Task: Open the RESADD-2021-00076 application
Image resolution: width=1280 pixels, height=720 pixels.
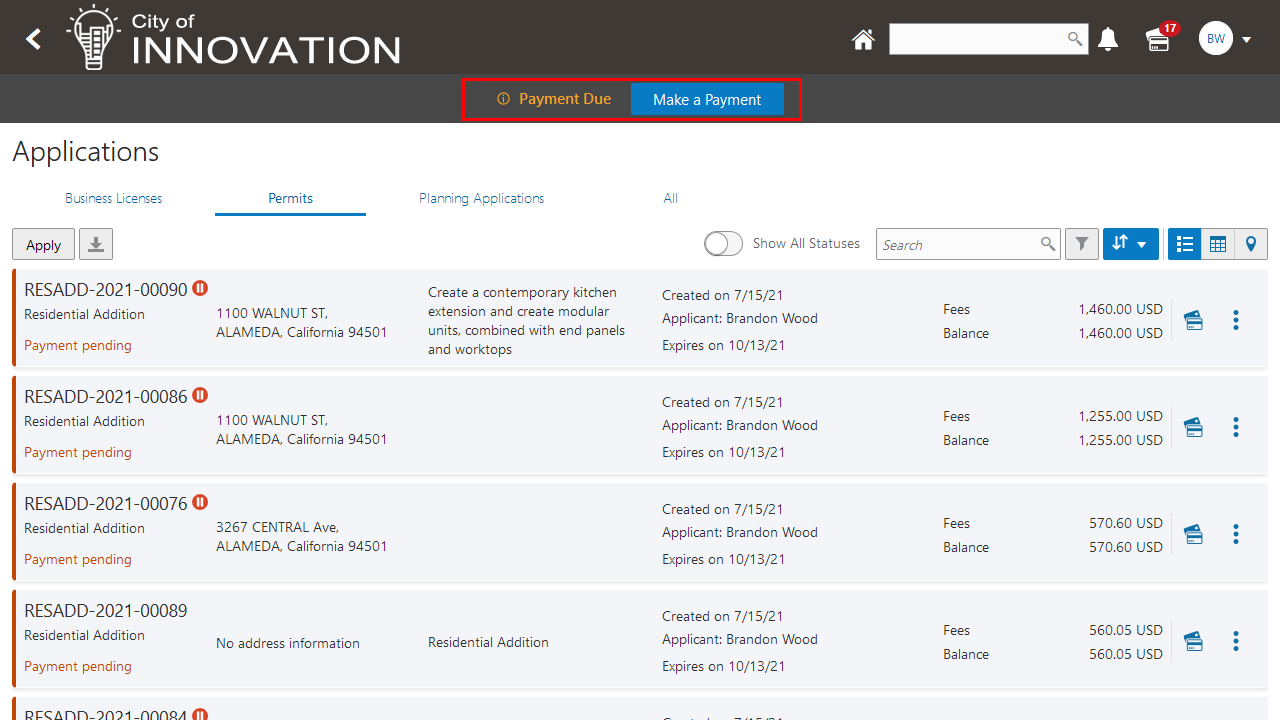Action: 105,503
